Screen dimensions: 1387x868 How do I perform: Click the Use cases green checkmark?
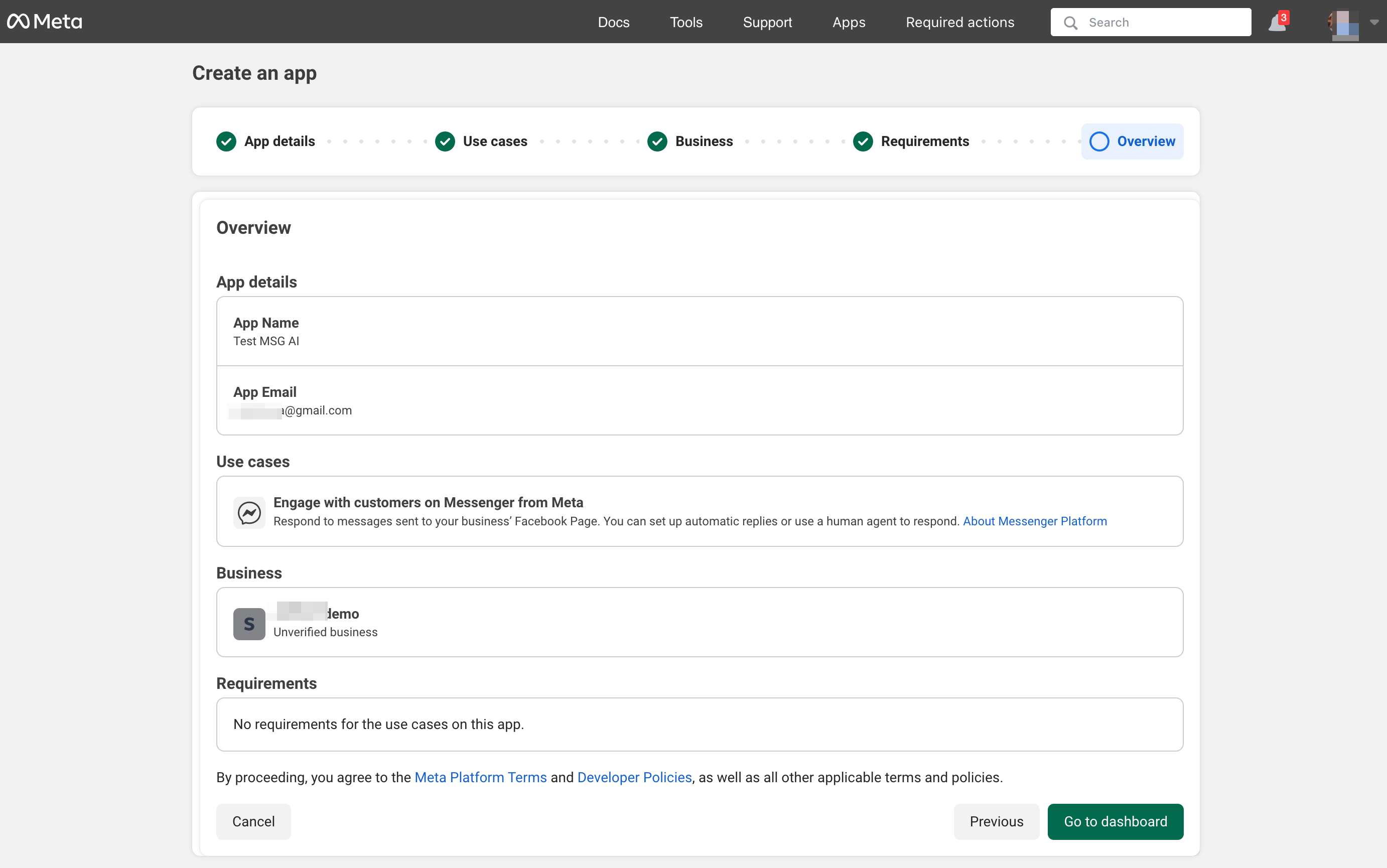[x=445, y=141]
